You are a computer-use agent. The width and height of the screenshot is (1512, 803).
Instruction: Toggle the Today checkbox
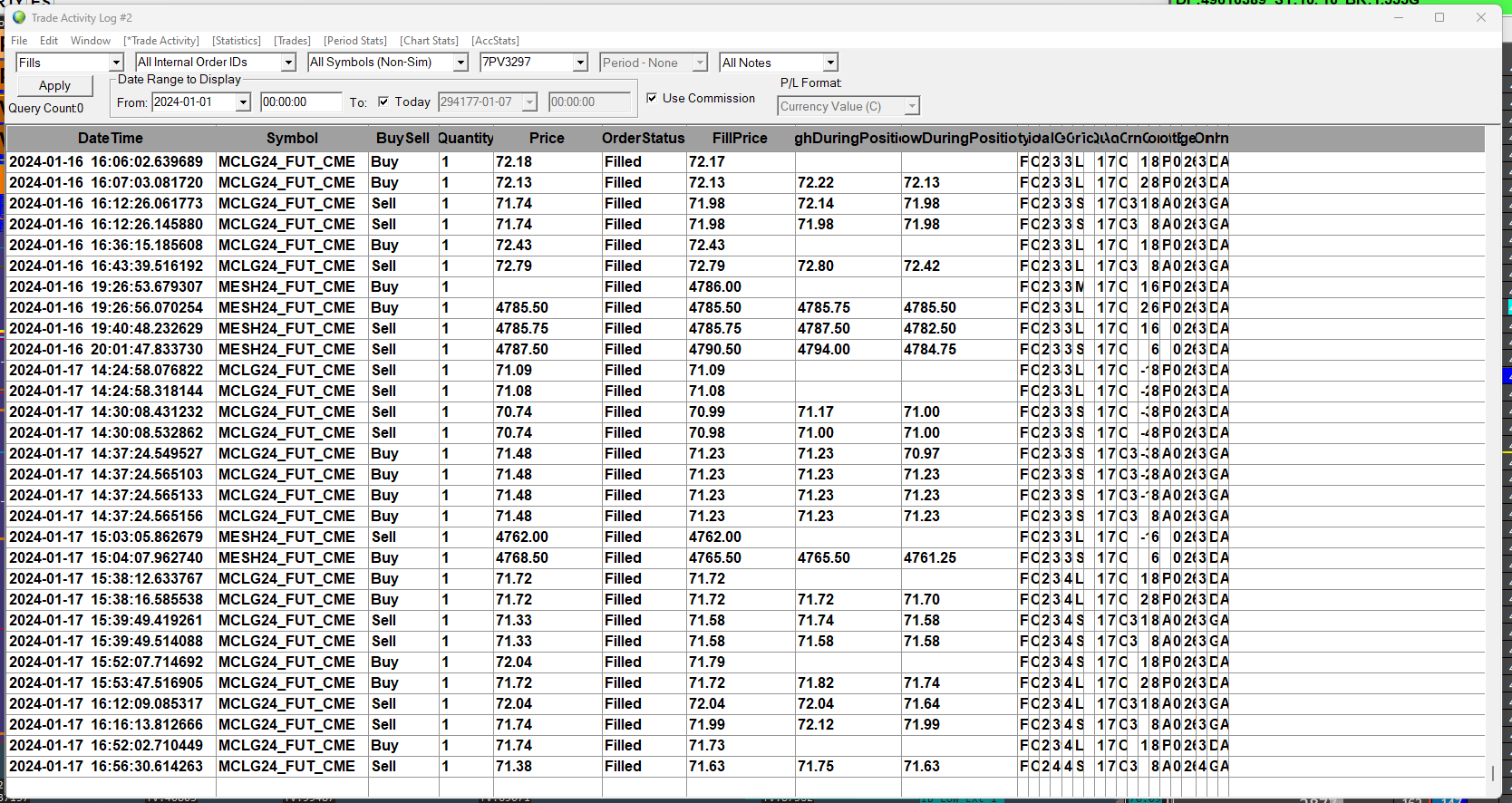tap(383, 102)
